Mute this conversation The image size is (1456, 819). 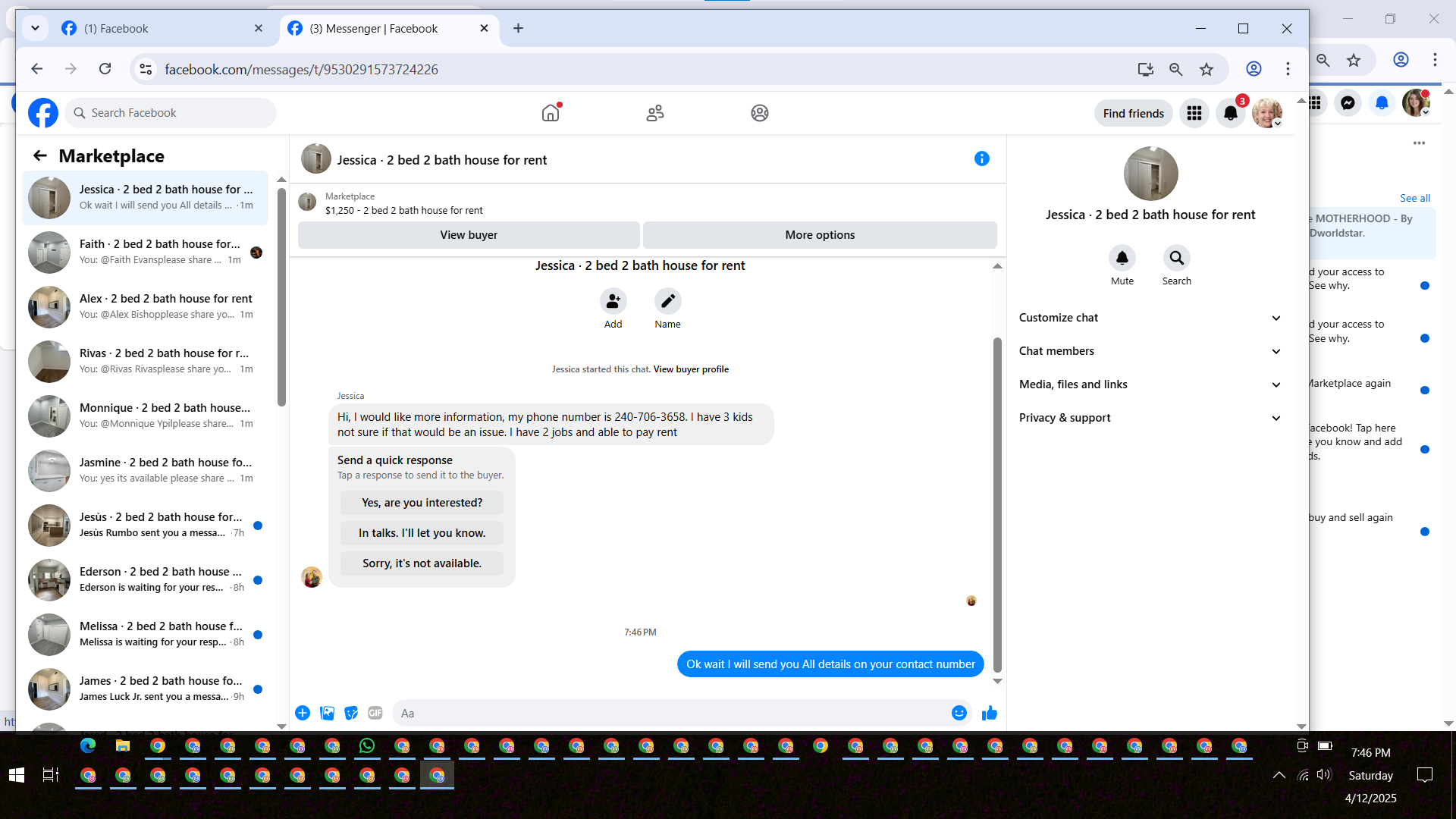point(1122,259)
